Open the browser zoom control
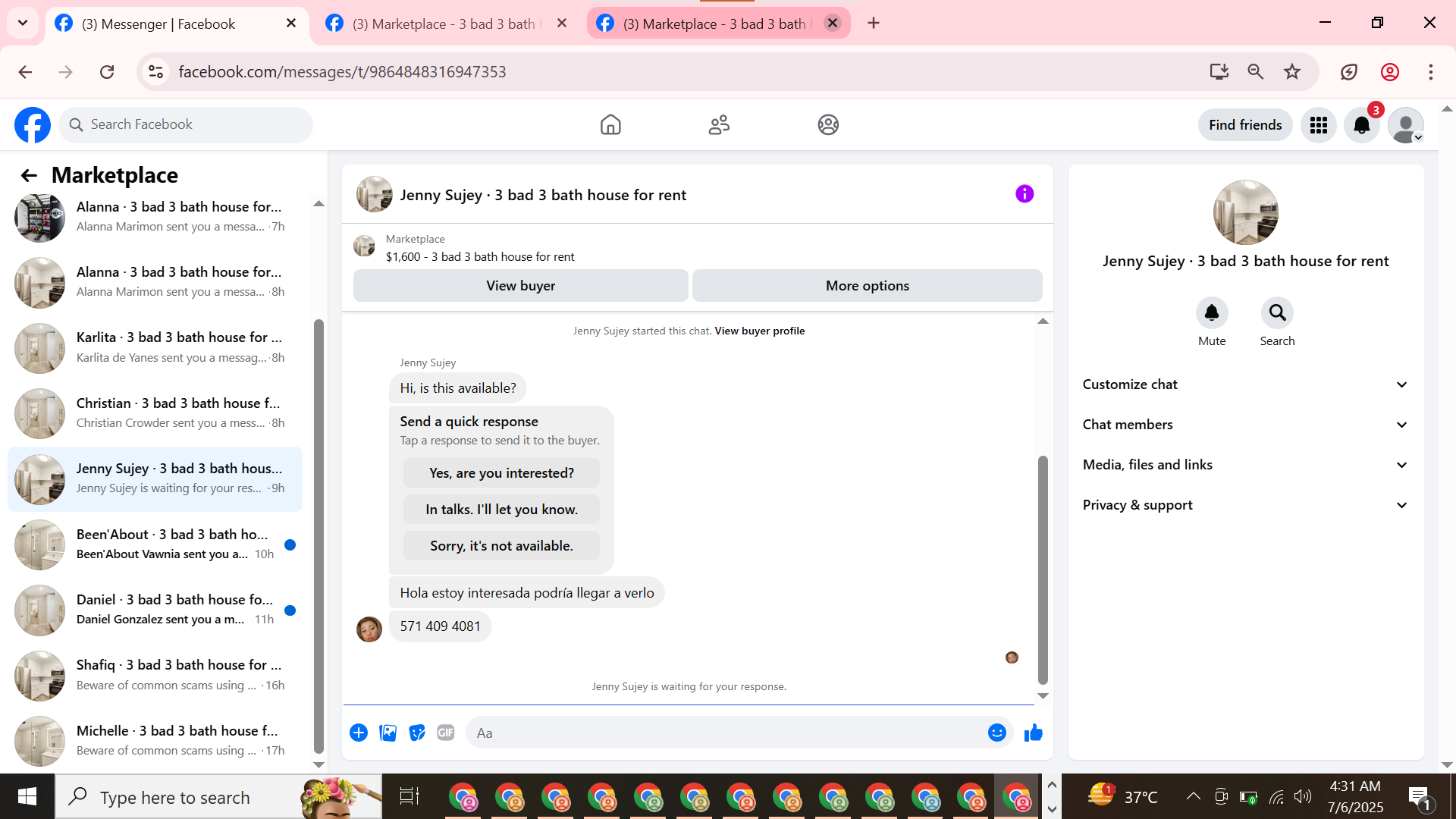 1256,72
